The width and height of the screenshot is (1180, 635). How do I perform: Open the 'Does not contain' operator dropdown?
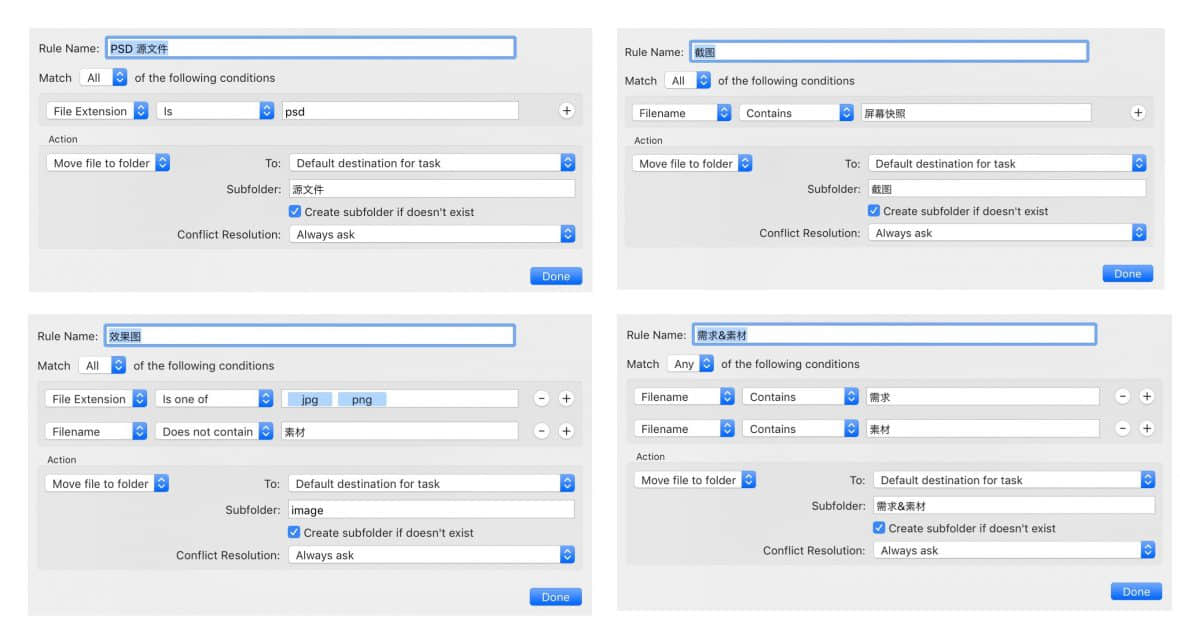214,431
